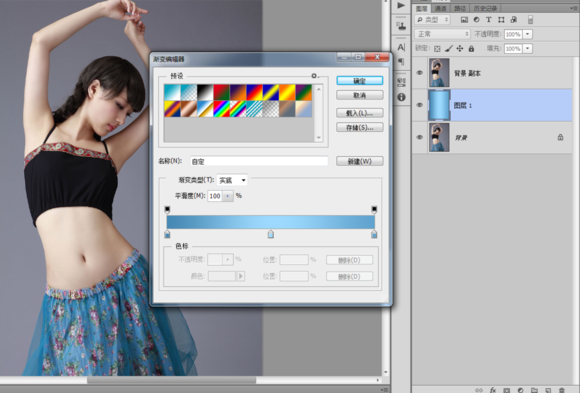Filter layers by adjustment layer icon
The height and width of the screenshot is (393, 580).
pos(476,20)
